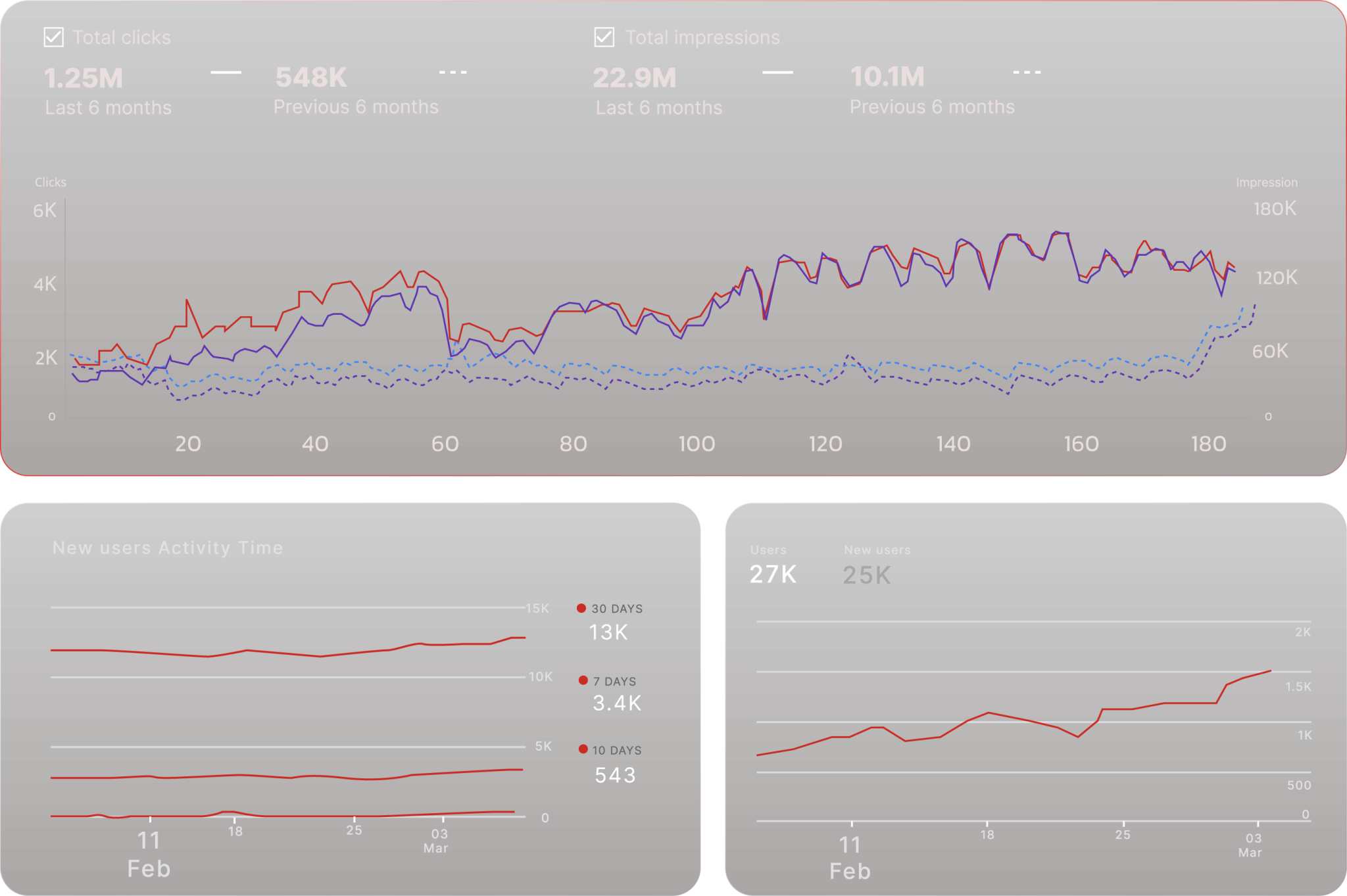Screen dimensions: 1347x896
Task: Toggle the Total impressions checkbox
Action: pos(604,37)
